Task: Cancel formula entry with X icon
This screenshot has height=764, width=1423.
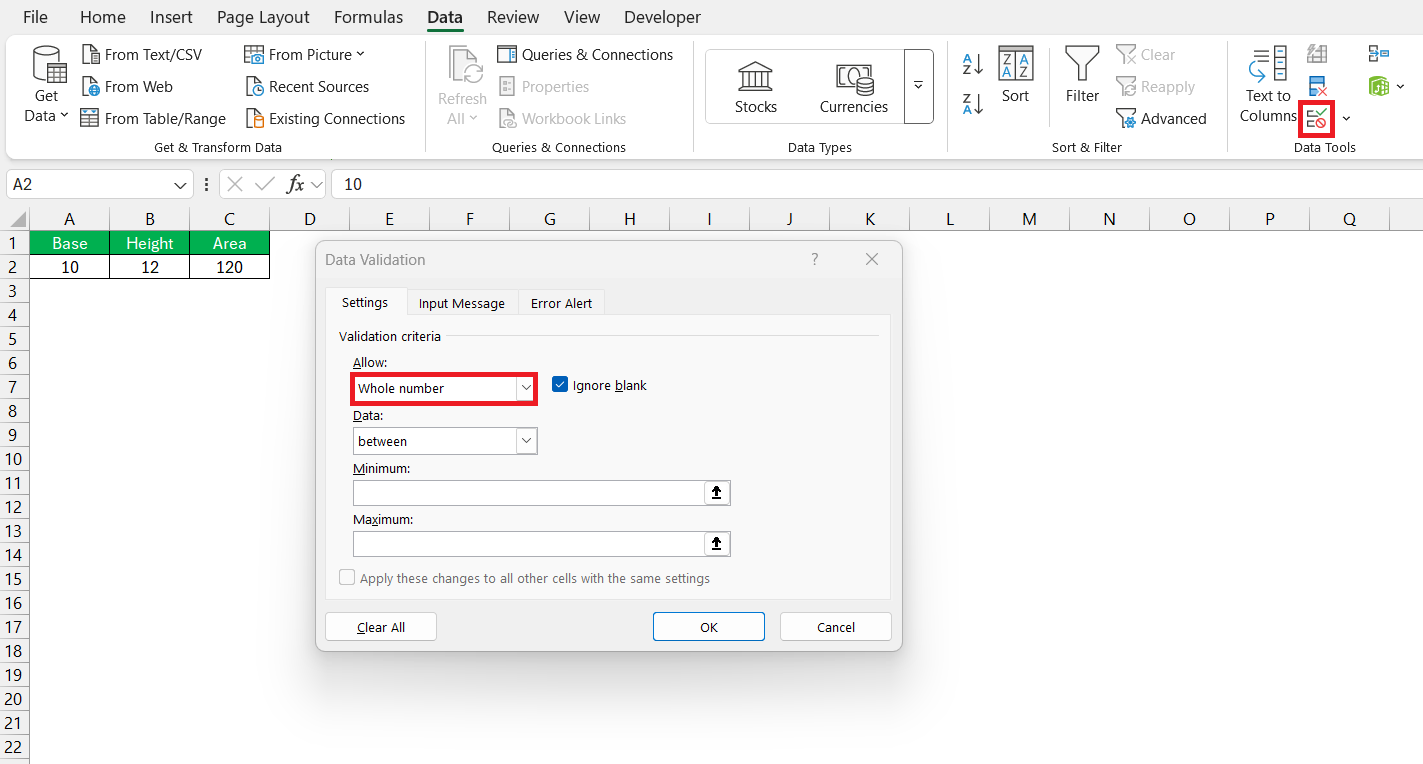Action: (x=234, y=184)
